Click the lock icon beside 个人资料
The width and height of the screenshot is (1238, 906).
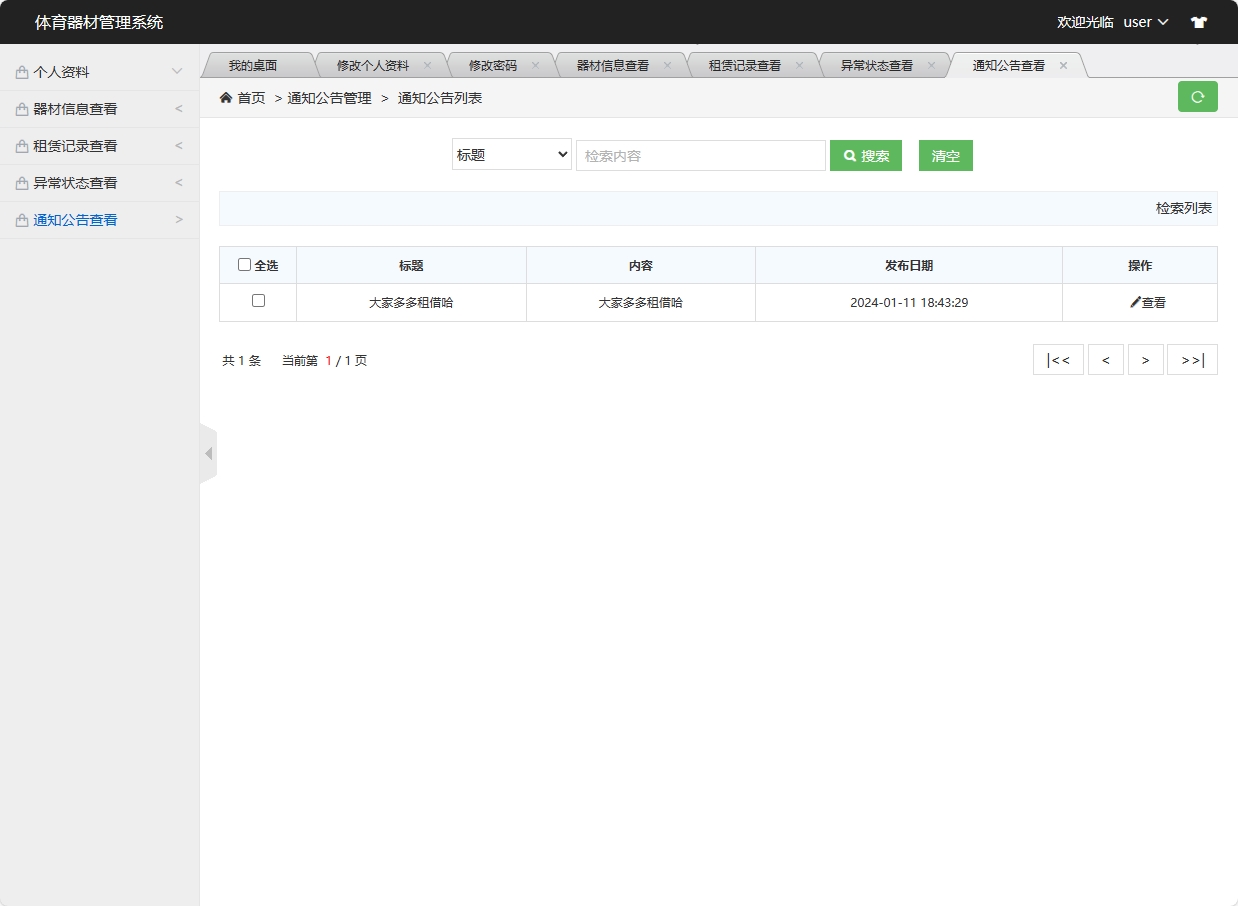[21, 71]
